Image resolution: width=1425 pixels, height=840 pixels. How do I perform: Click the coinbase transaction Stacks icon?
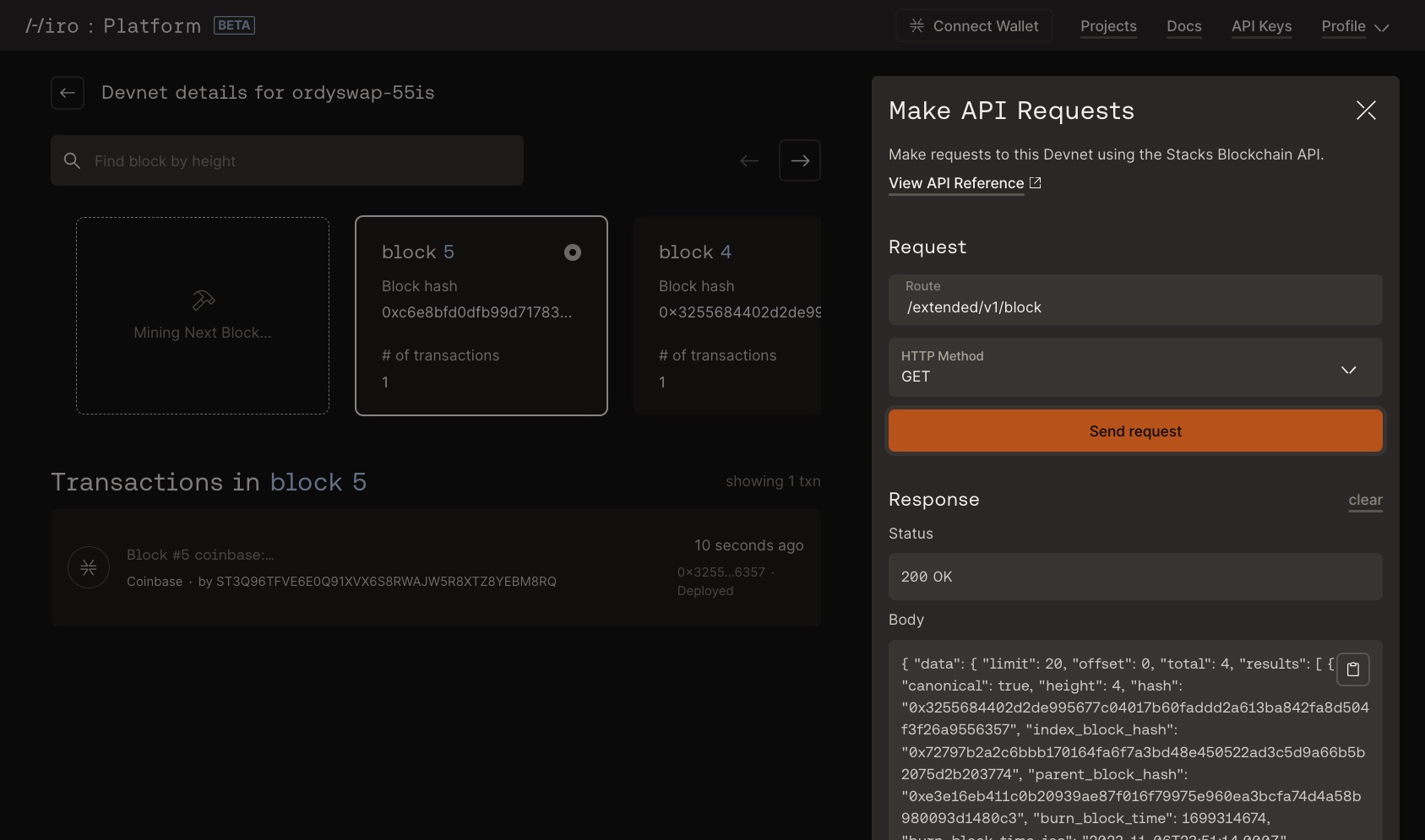[89, 567]
